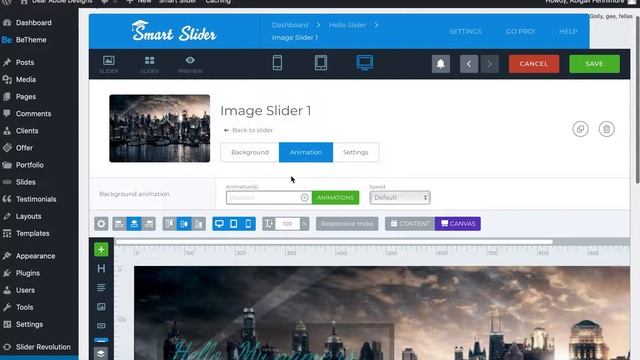Click the green SAVE button

click(x=594, y=64)
